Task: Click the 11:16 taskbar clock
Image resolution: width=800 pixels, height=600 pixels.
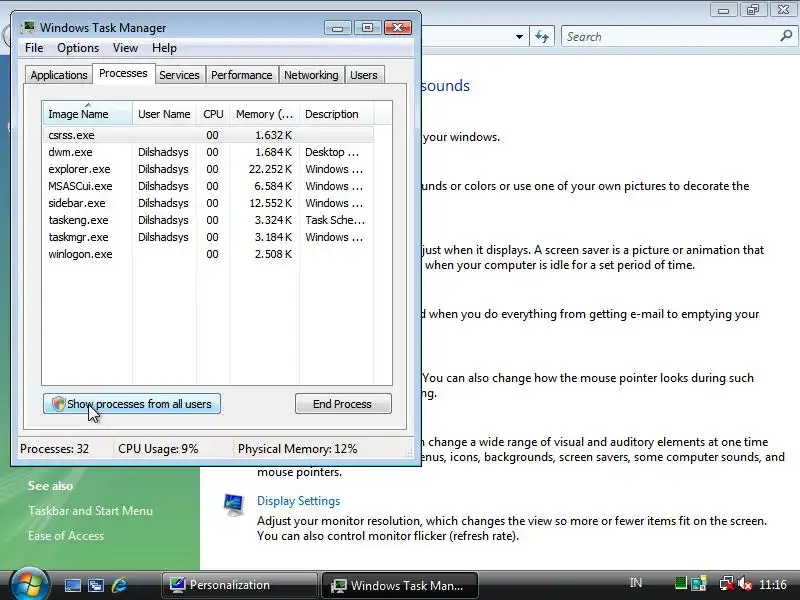Action: click(x=773, y=584)
